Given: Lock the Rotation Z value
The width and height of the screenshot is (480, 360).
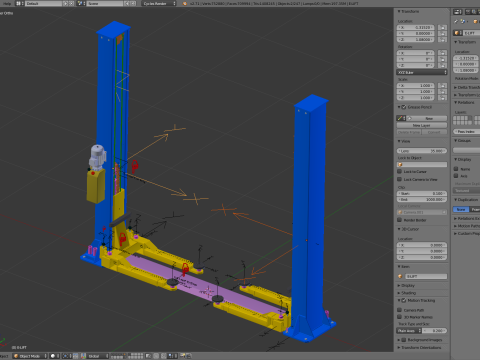Looking at the screenshot, I should 442,65.
